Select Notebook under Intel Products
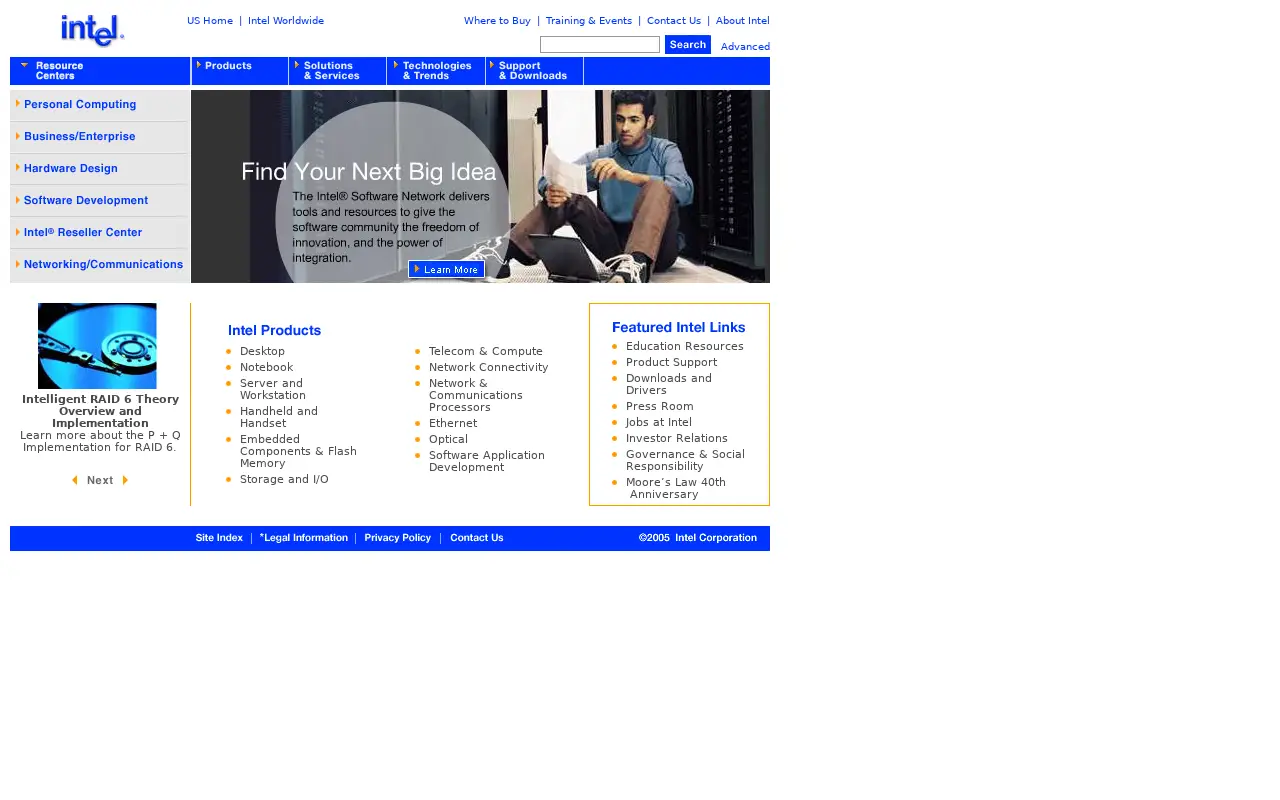Viewport: 1280px width, 800px height. (266, 368)
